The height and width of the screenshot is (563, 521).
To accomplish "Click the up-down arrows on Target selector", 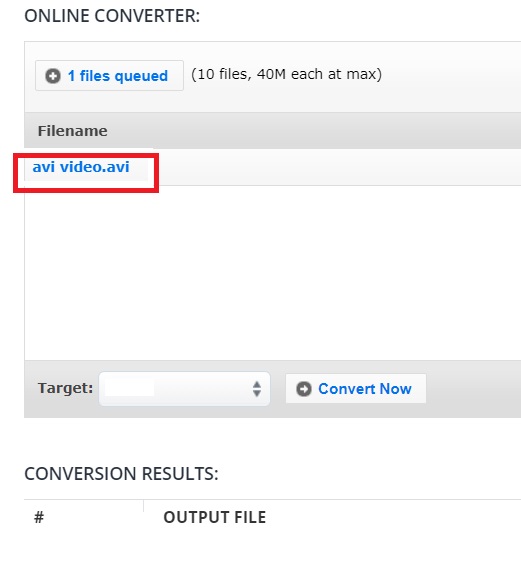I will tap(257, 389).
